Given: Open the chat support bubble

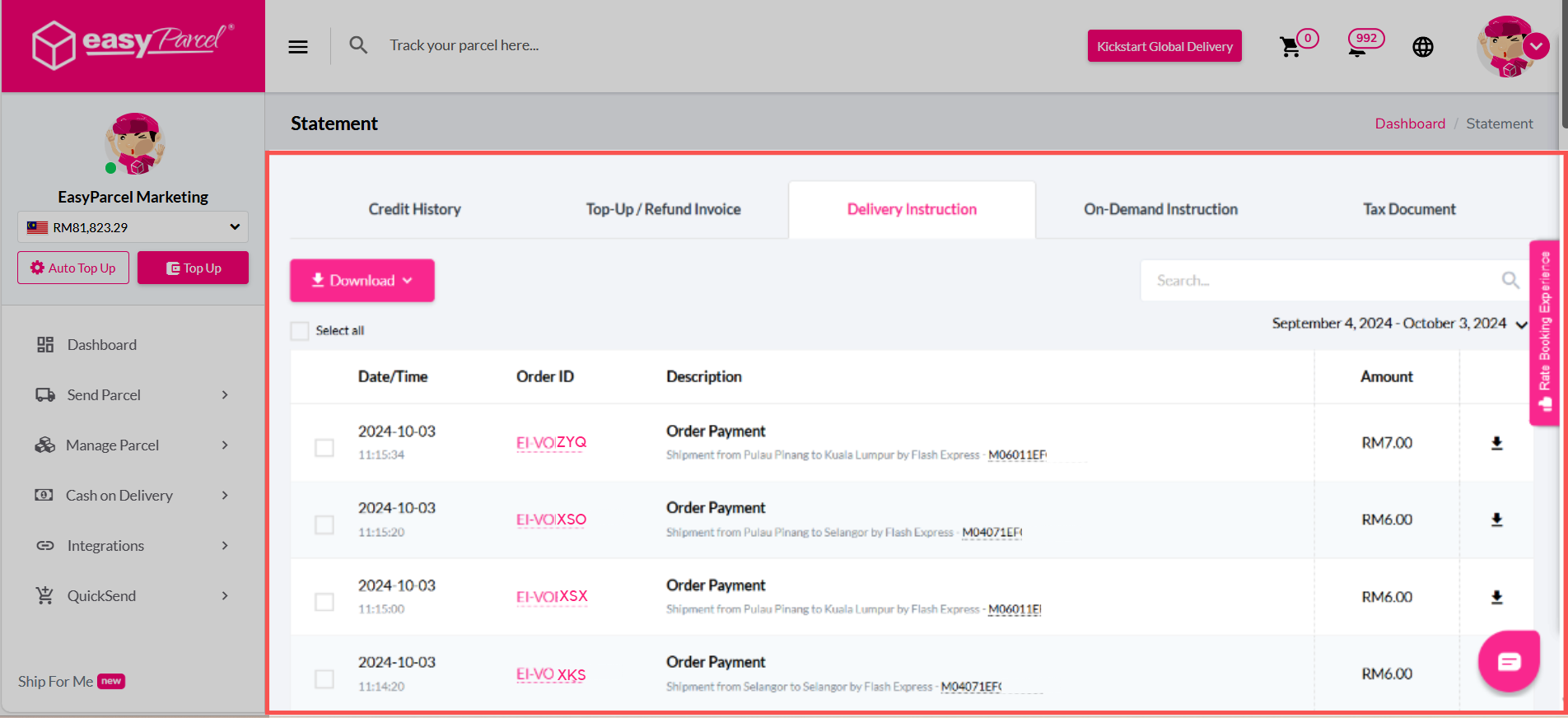Looking at the screenshot, I should [x=1509, y=661].
